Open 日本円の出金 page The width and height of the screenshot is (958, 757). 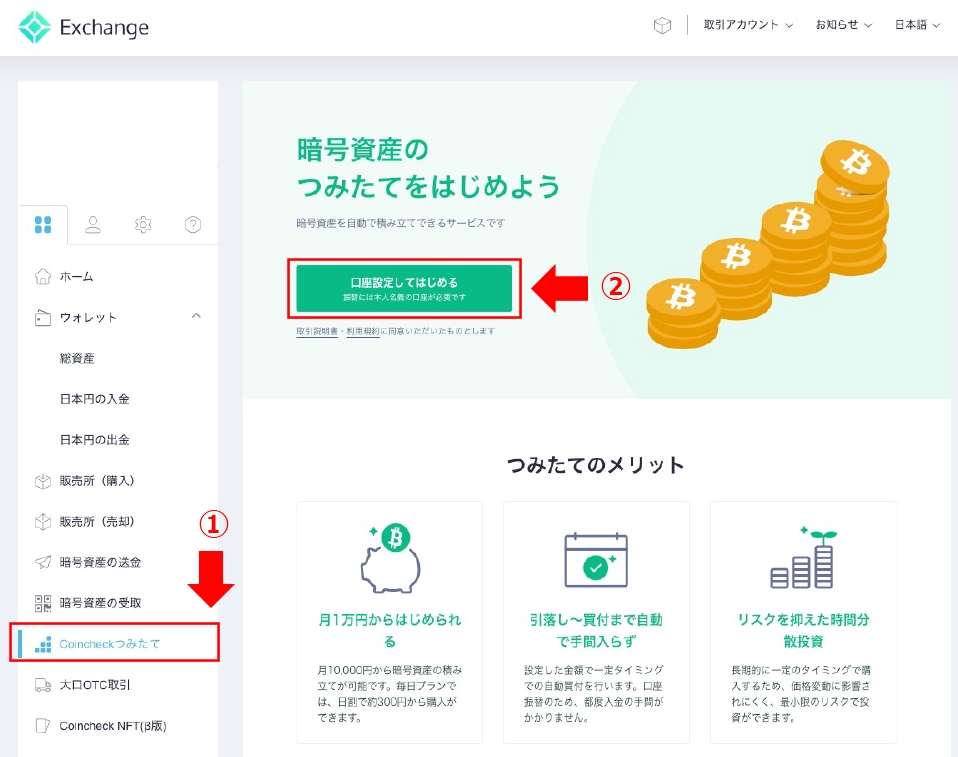tap(95, 440)
